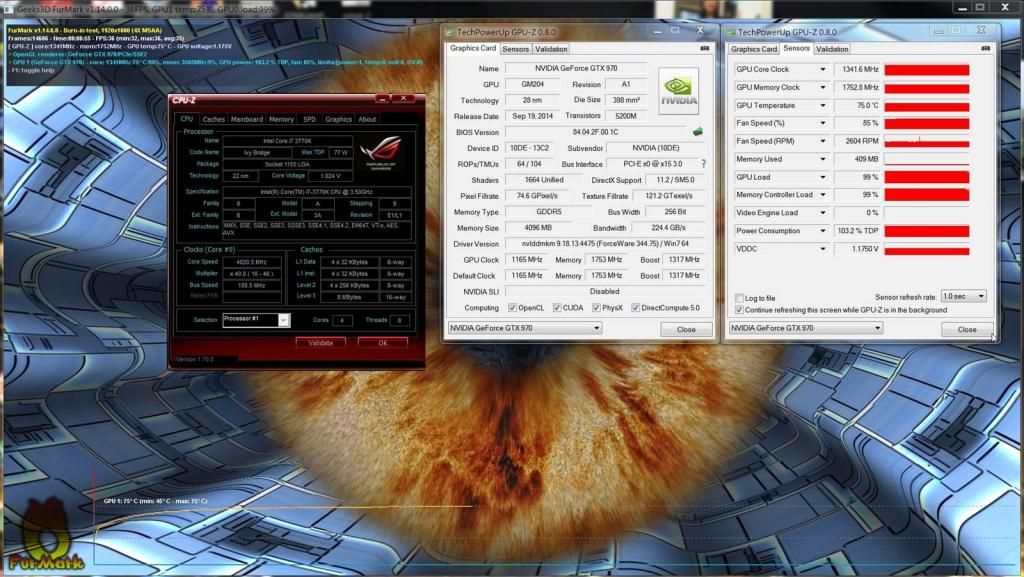The image size is (1024, 577).
Task: Open the Video Engine Load sensor dropdown
Action: 823,213
